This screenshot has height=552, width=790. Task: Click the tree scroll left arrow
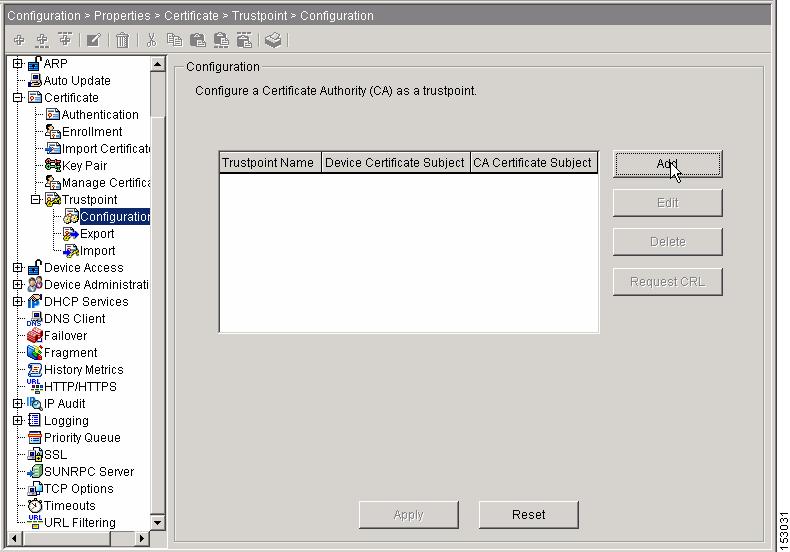point(14,538)
